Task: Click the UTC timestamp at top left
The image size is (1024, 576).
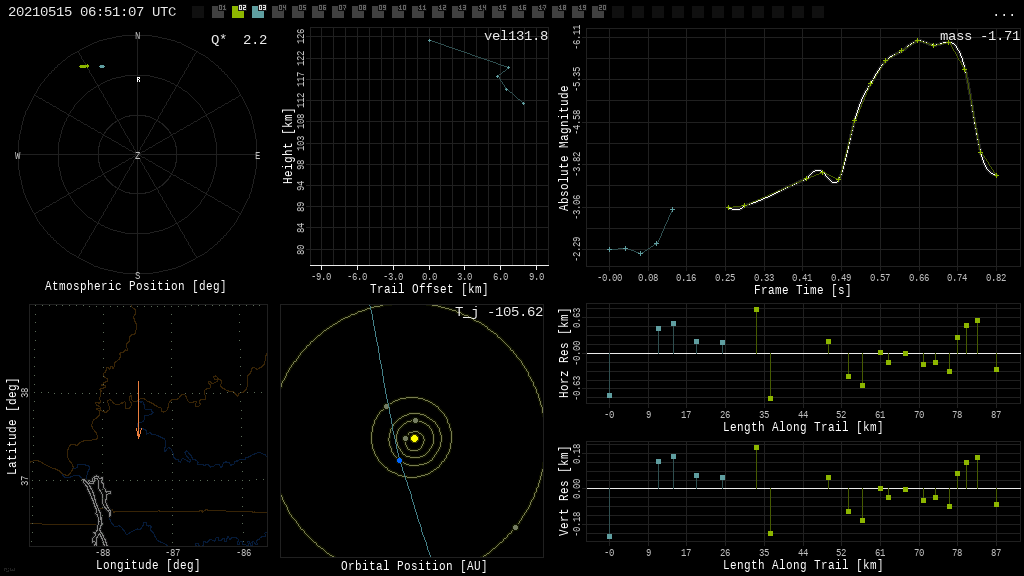Action: point(92,12)
